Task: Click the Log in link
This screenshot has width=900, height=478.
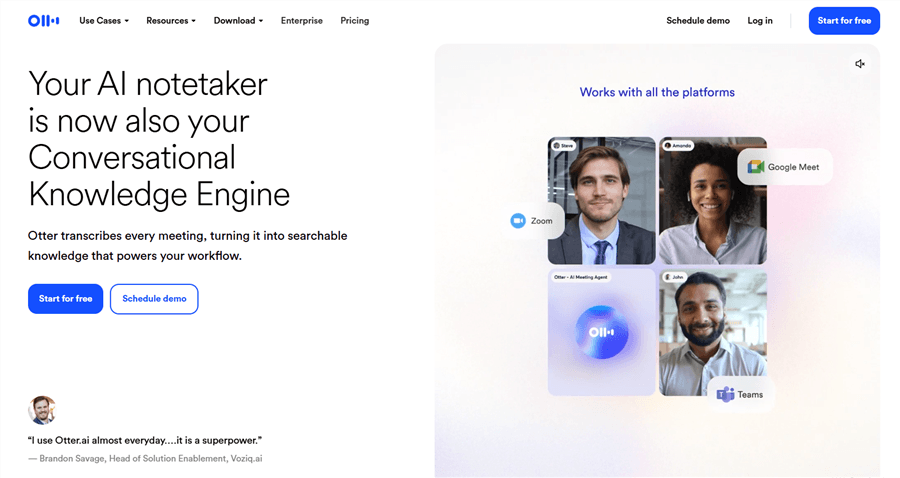Action: pos(760,21)
